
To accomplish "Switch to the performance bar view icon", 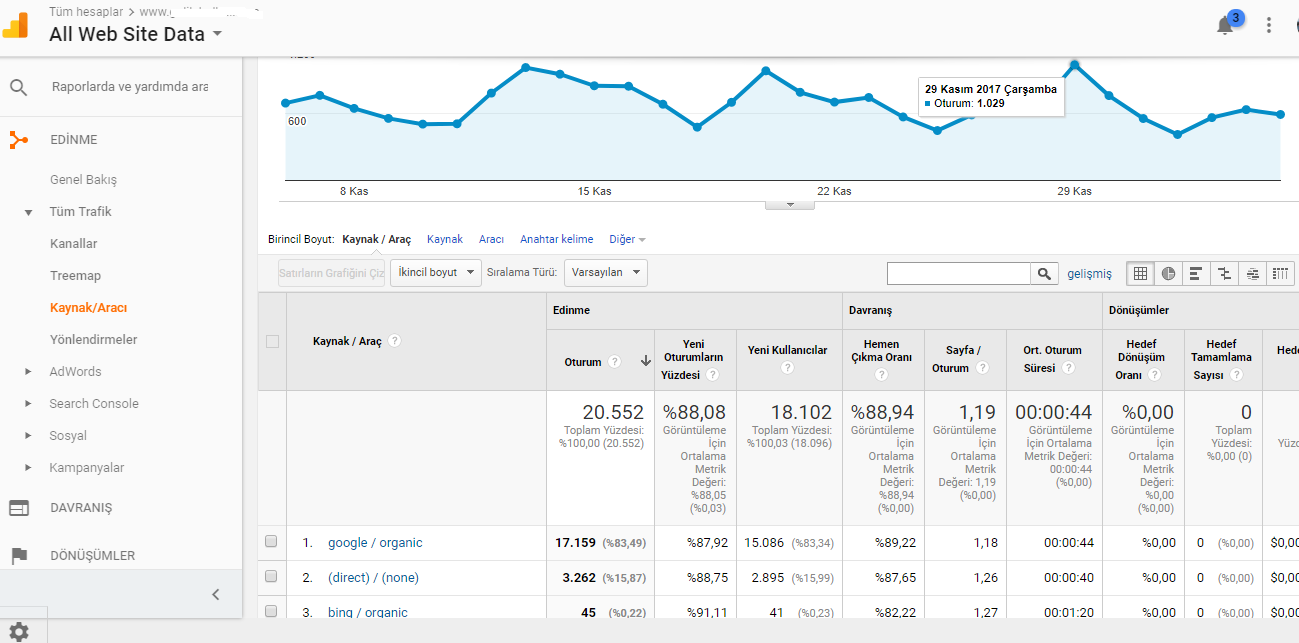I will tap(1196, 273).
